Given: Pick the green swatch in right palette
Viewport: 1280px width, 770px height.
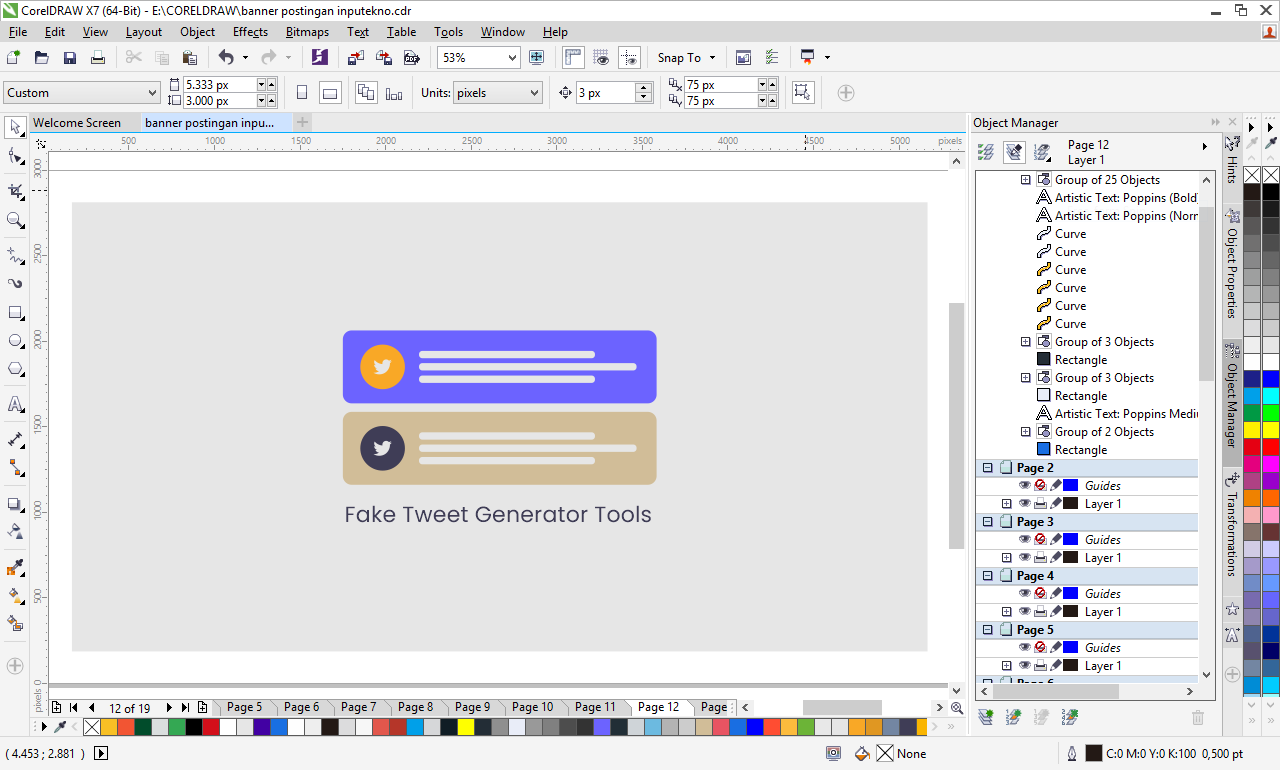Looking at the screenshot, I should (1270, 412).
